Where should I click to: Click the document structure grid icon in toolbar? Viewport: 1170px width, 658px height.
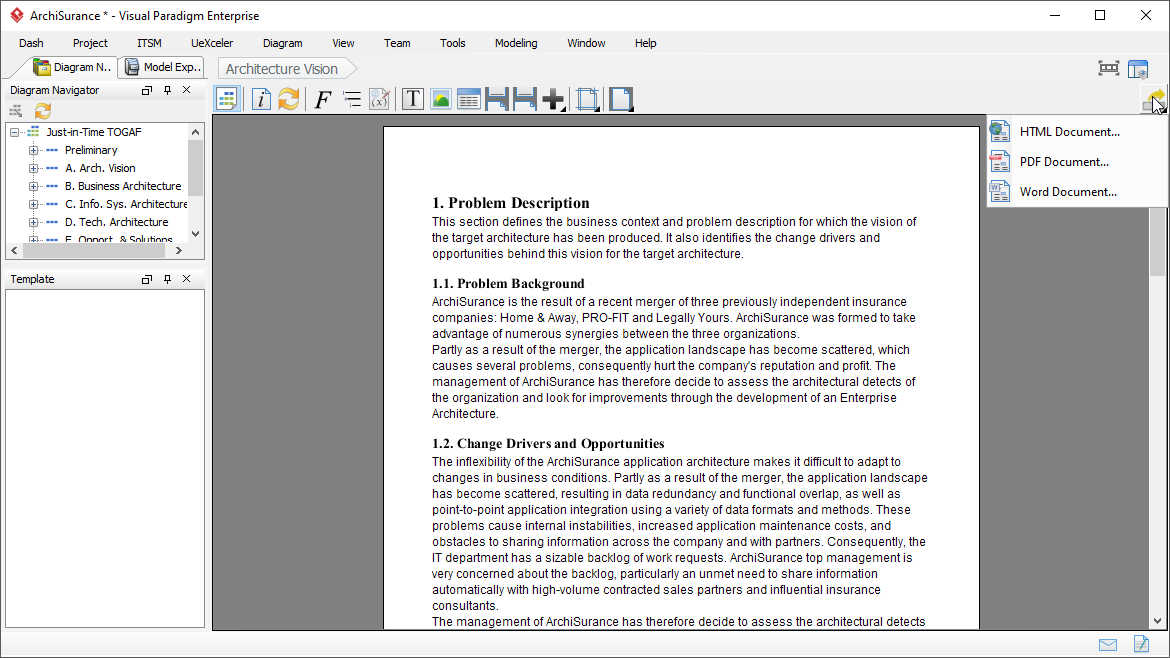pyautogui.click(x=227, y=98)
